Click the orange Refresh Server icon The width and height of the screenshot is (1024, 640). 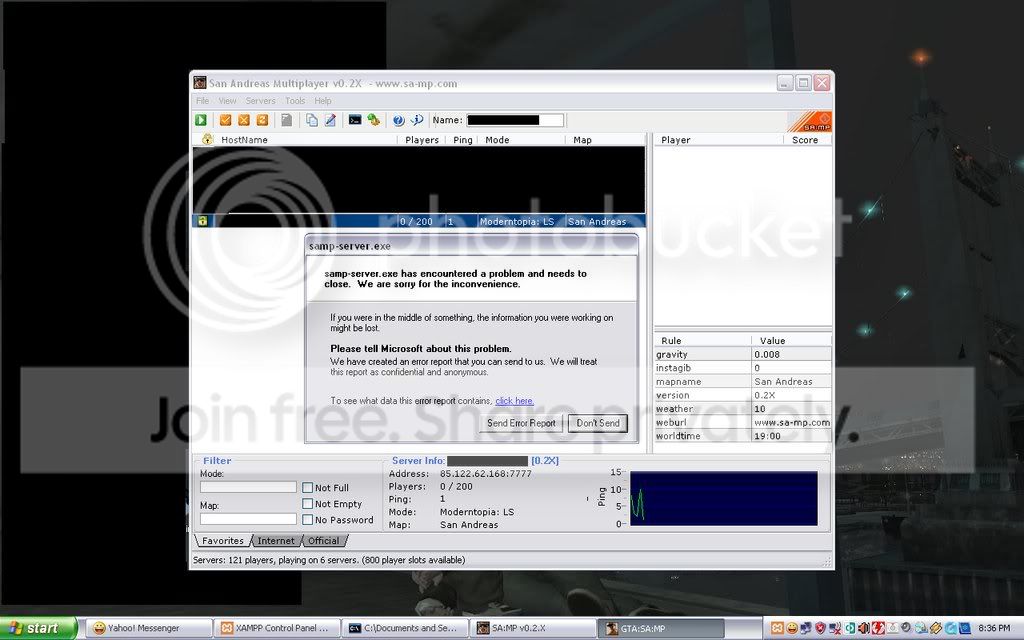(x=262, y=120)
